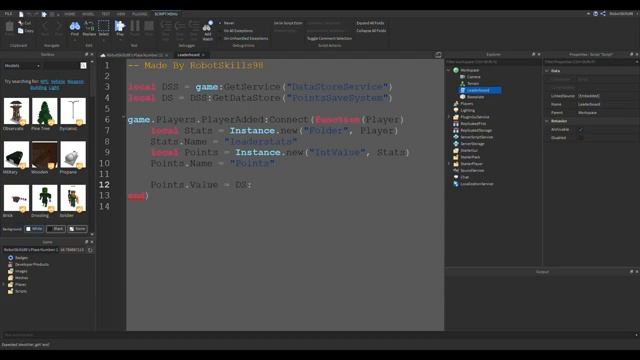Viewport: 640px width, 360px height.
Task: Click Toggle Comment Selection
Action: point(329,38)
